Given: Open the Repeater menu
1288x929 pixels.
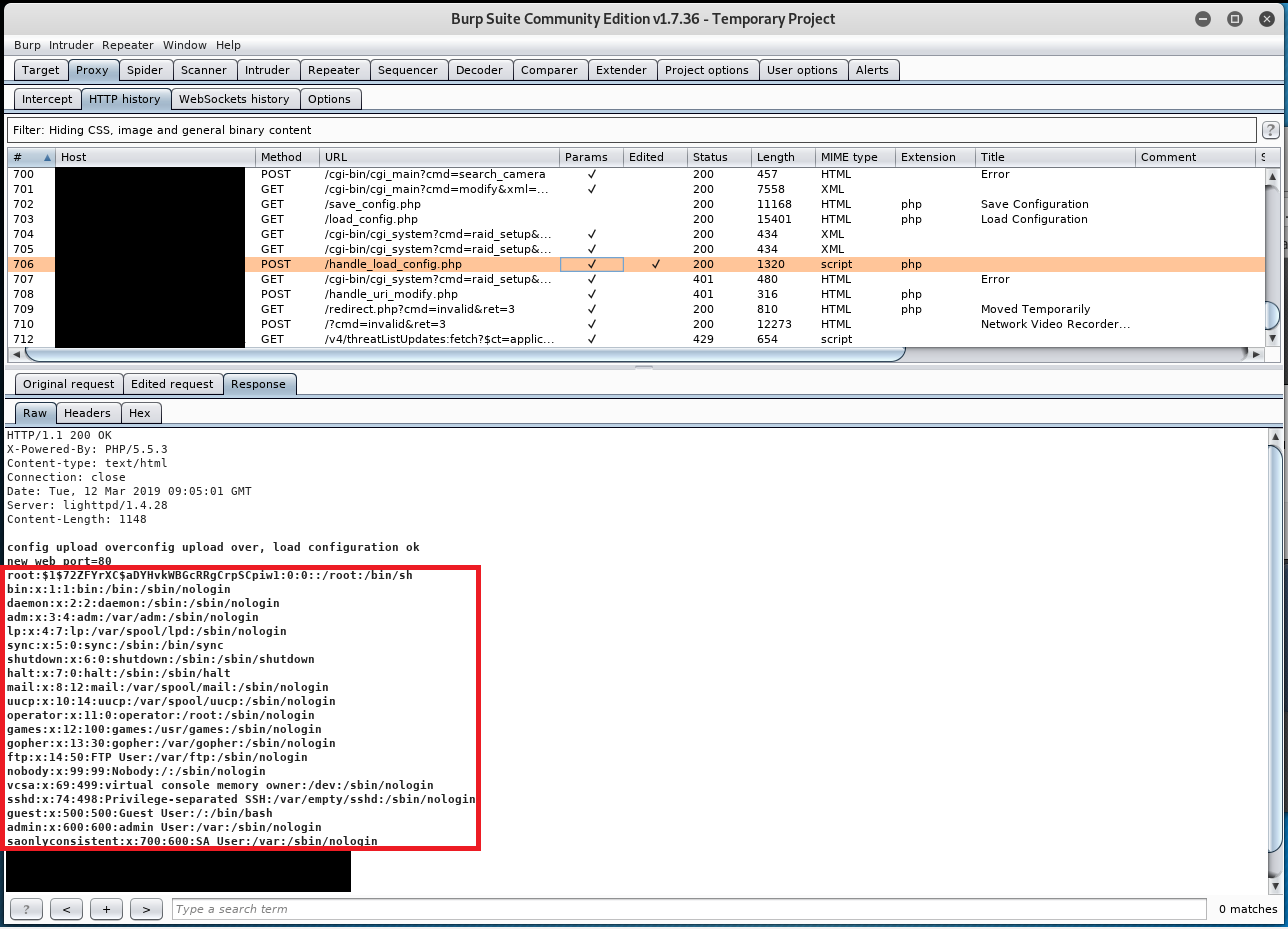Looking at the screenshot, I should (128, 45).
